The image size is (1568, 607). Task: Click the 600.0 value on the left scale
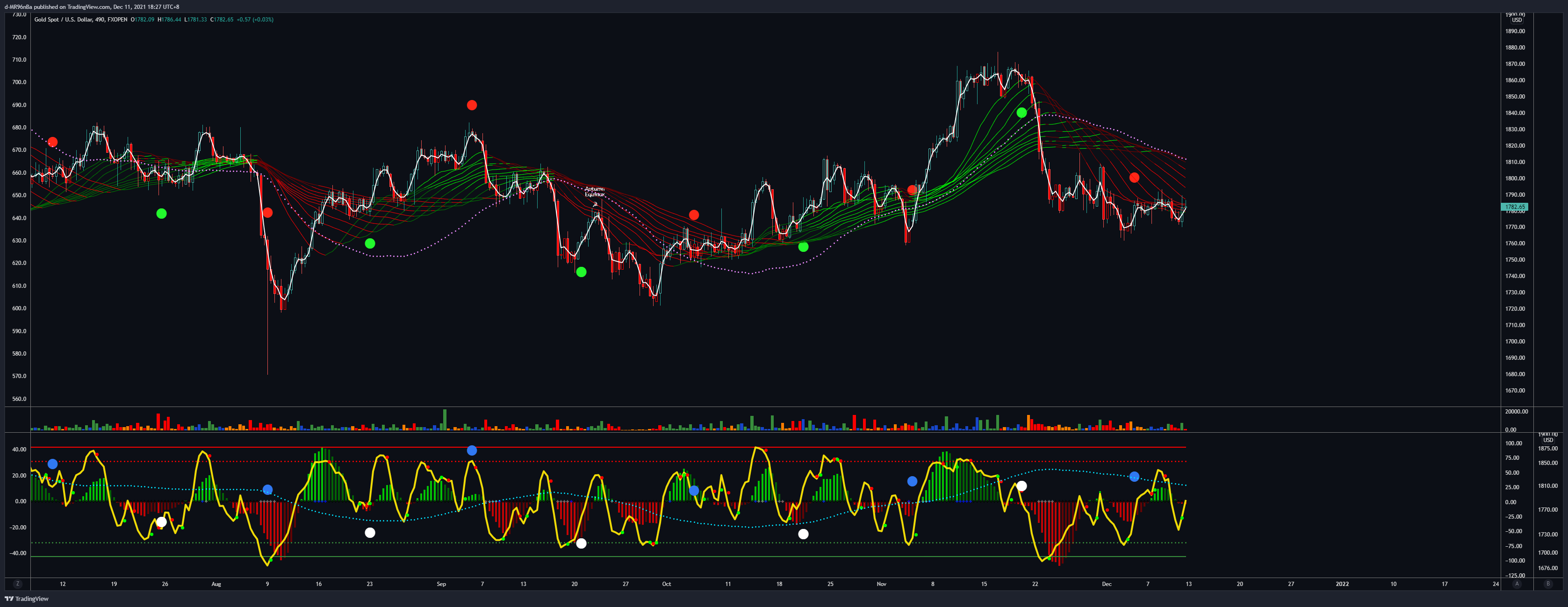tap(19, 308)
